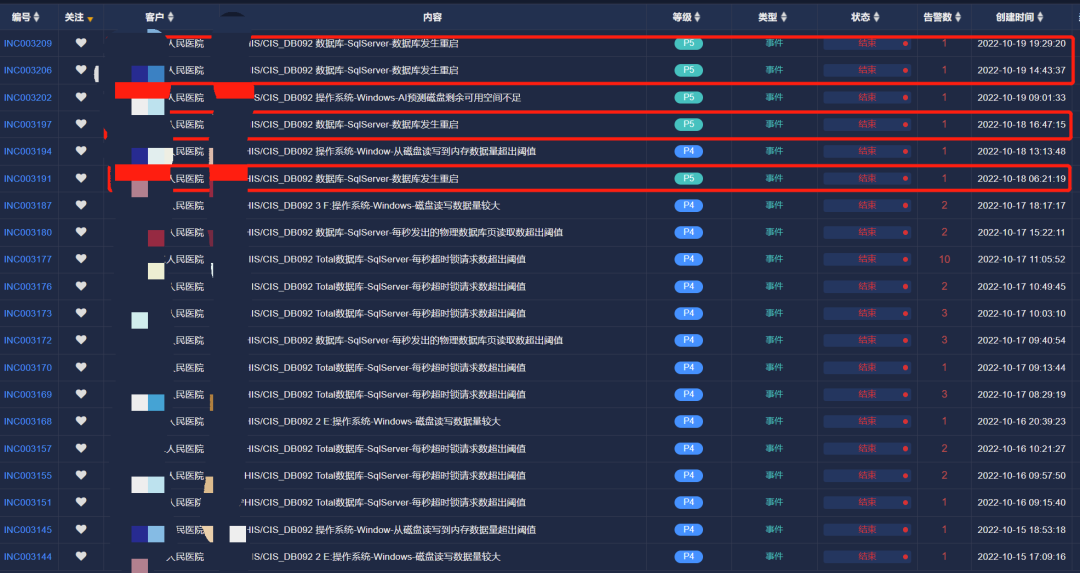Click heart icon in INC003170 row
Image resolution: width=1080 pixels, height=573 pixels.
pyautogui.click(x=81, y=367)
